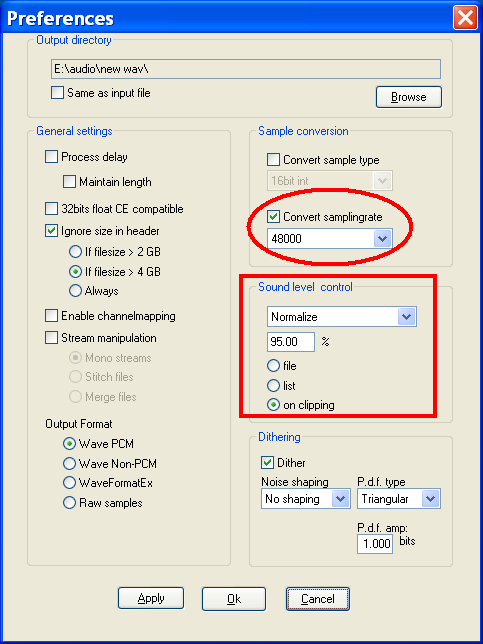Close the Preferences dialog window
The height and width of the screenshot is (644, 483).
pos(465,18)
